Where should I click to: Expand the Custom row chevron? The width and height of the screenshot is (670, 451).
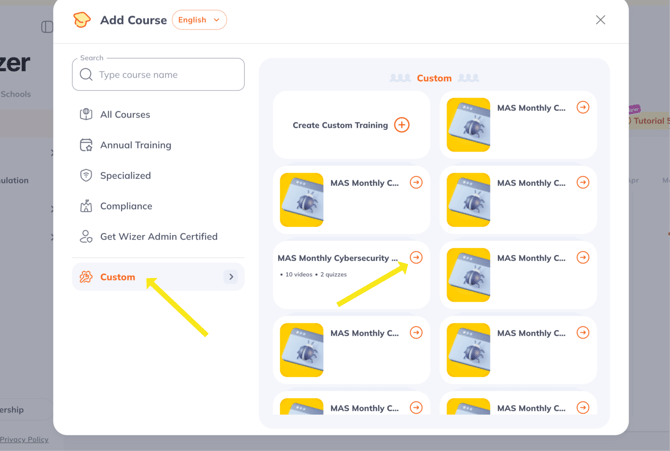231,277
